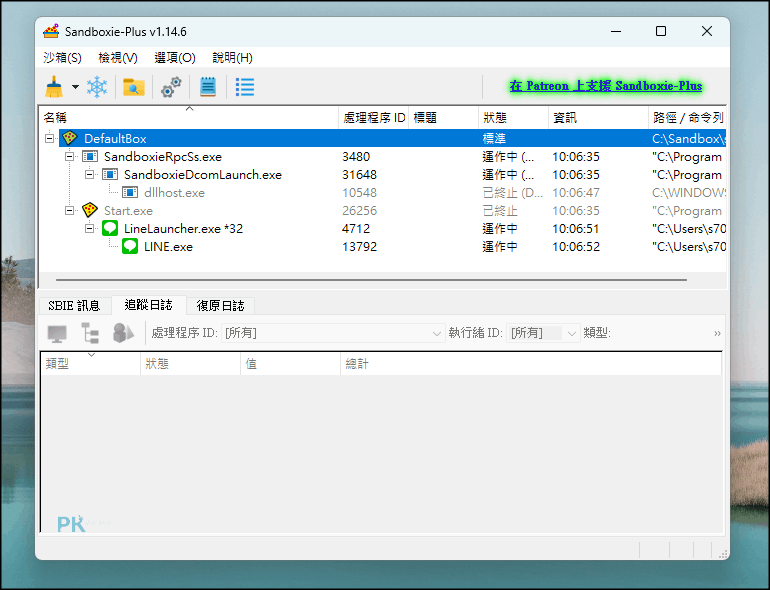Click the tree view icon in trace toolbar
Image resolution: width=770 pixels, height=590 pixels.
pos(90,333)
